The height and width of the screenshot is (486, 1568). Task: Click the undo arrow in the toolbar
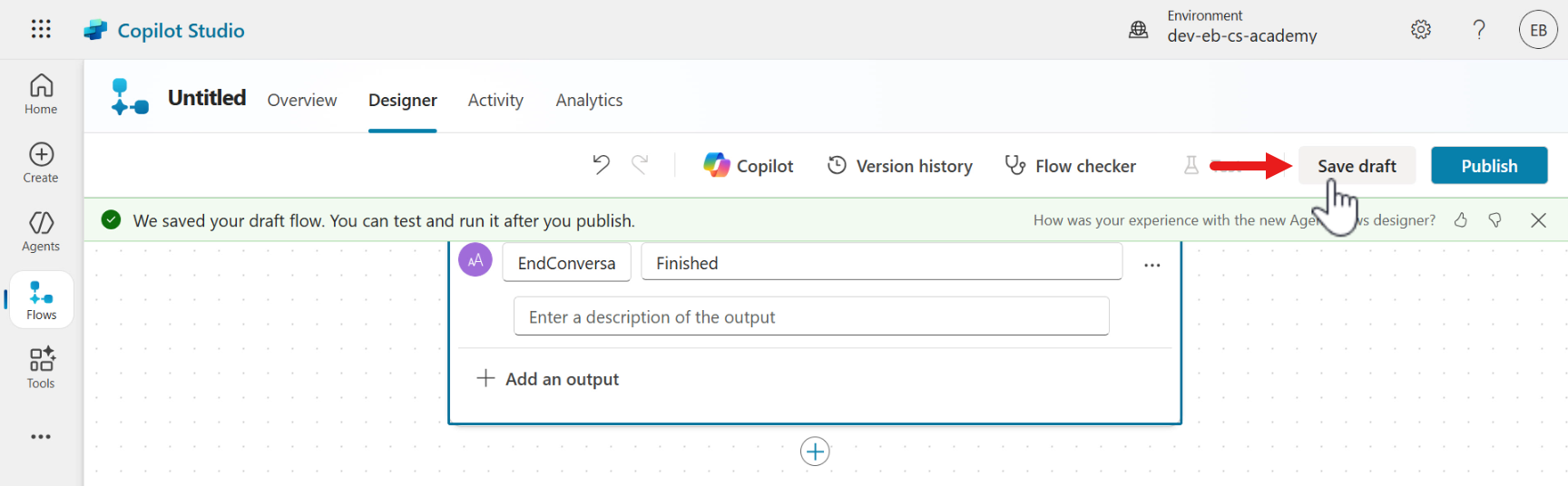tap(601, 165)
